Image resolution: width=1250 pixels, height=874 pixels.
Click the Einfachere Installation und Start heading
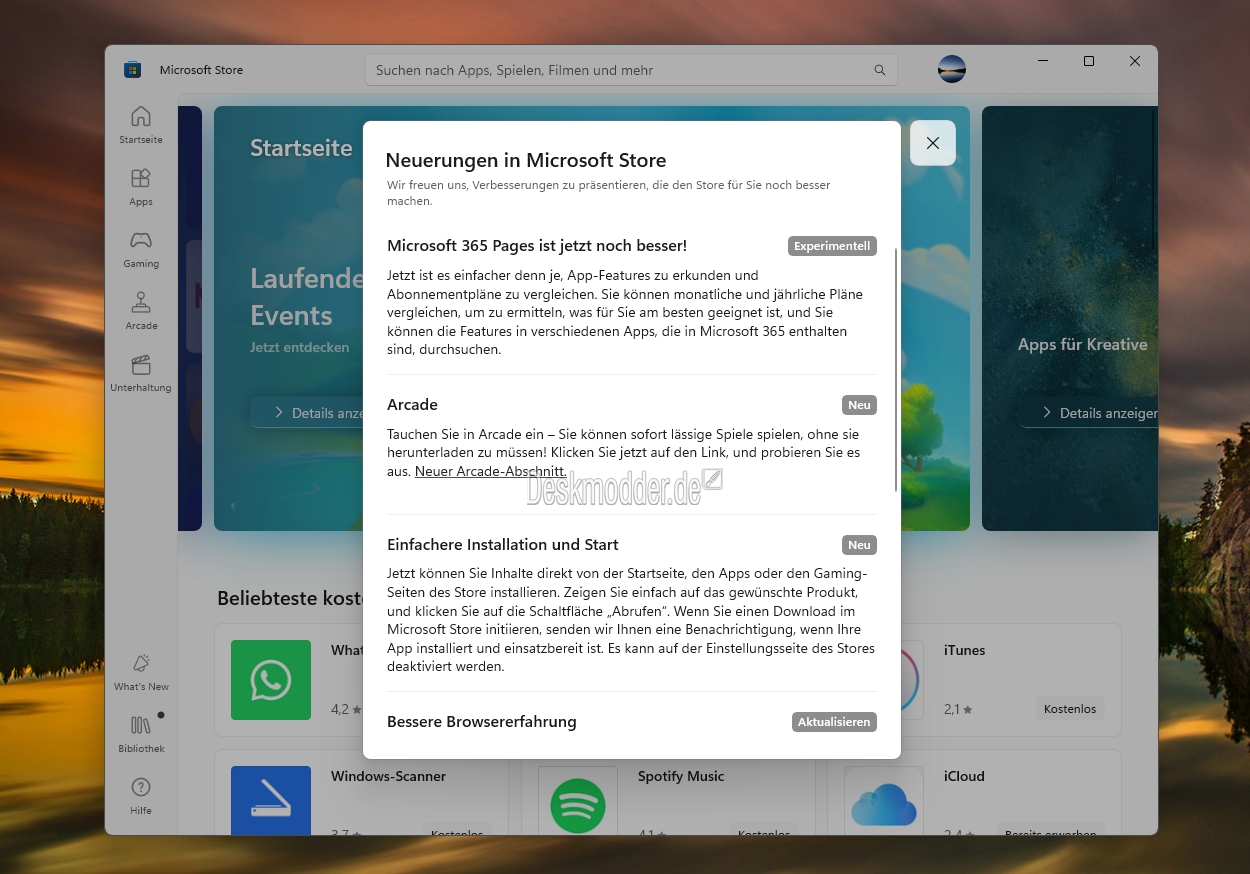tap(503, 545)
